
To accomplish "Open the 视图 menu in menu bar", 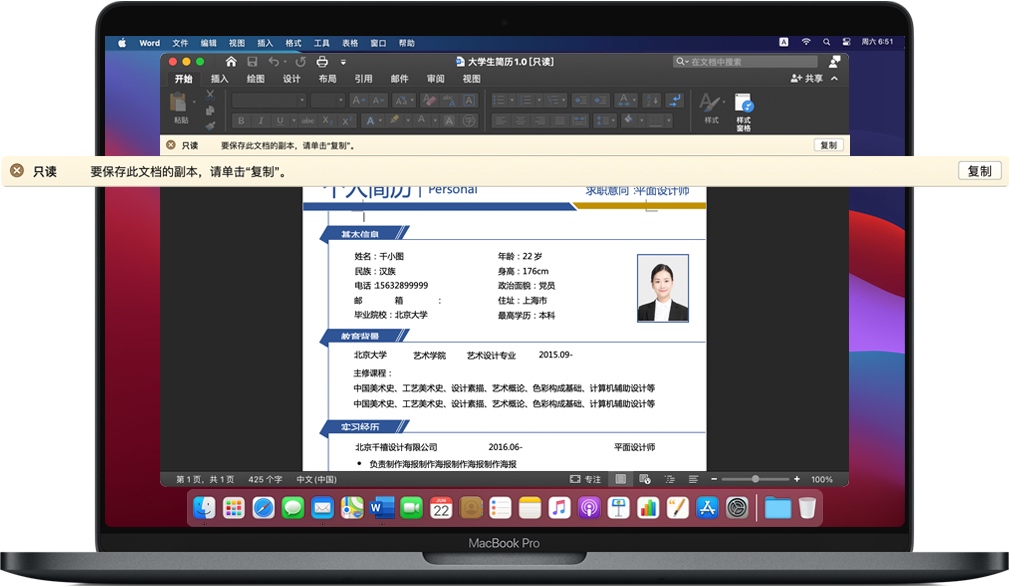I will pyautogui.click(x=236, y=42).
